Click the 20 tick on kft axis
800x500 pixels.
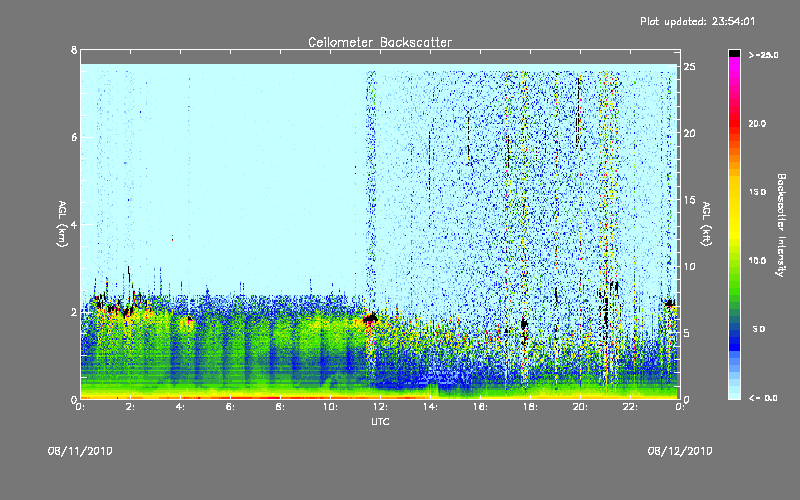(x=690, y=133)
